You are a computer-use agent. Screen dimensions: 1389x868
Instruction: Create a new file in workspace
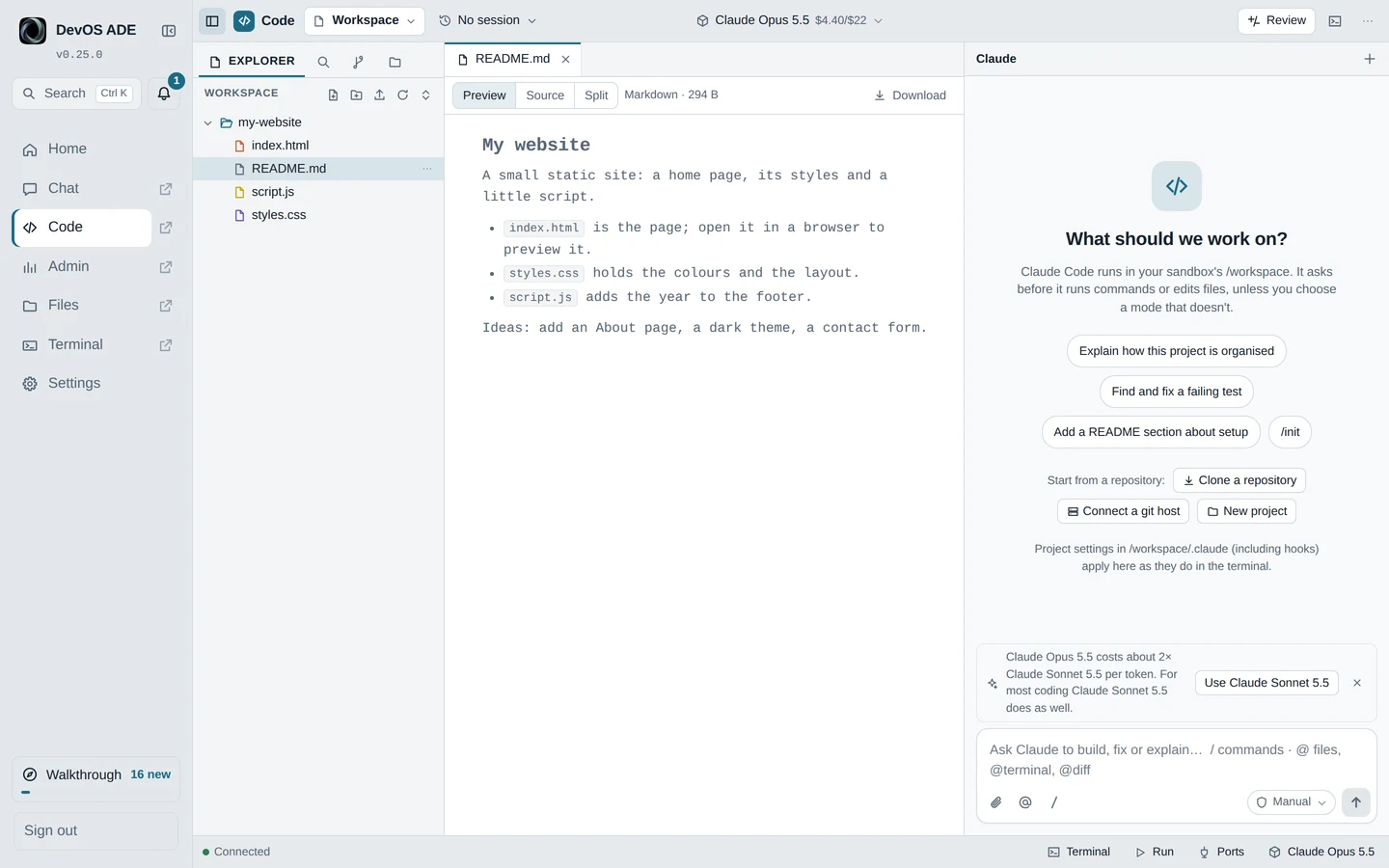tap(333, 95)
